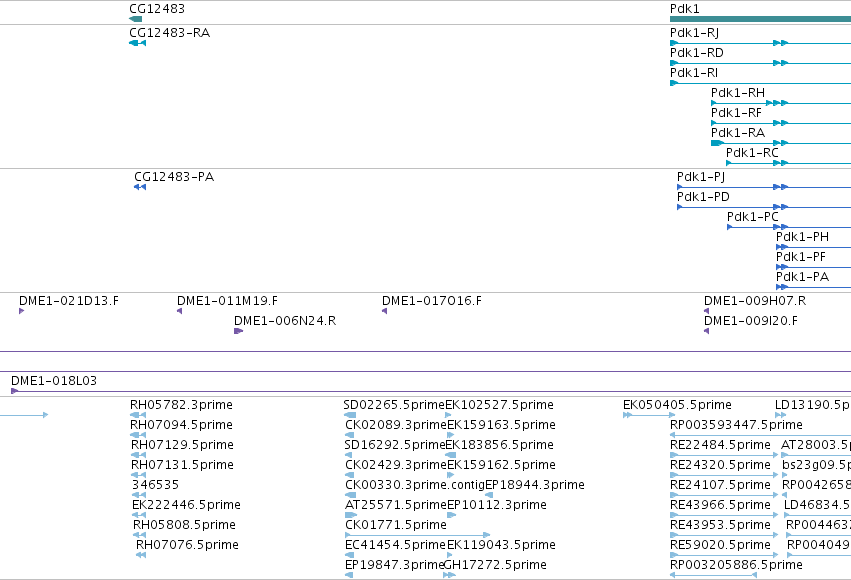Select BAC end DME1-011M19.F label
This screenshot has width=851, height=580.
[x=227, y=301]
